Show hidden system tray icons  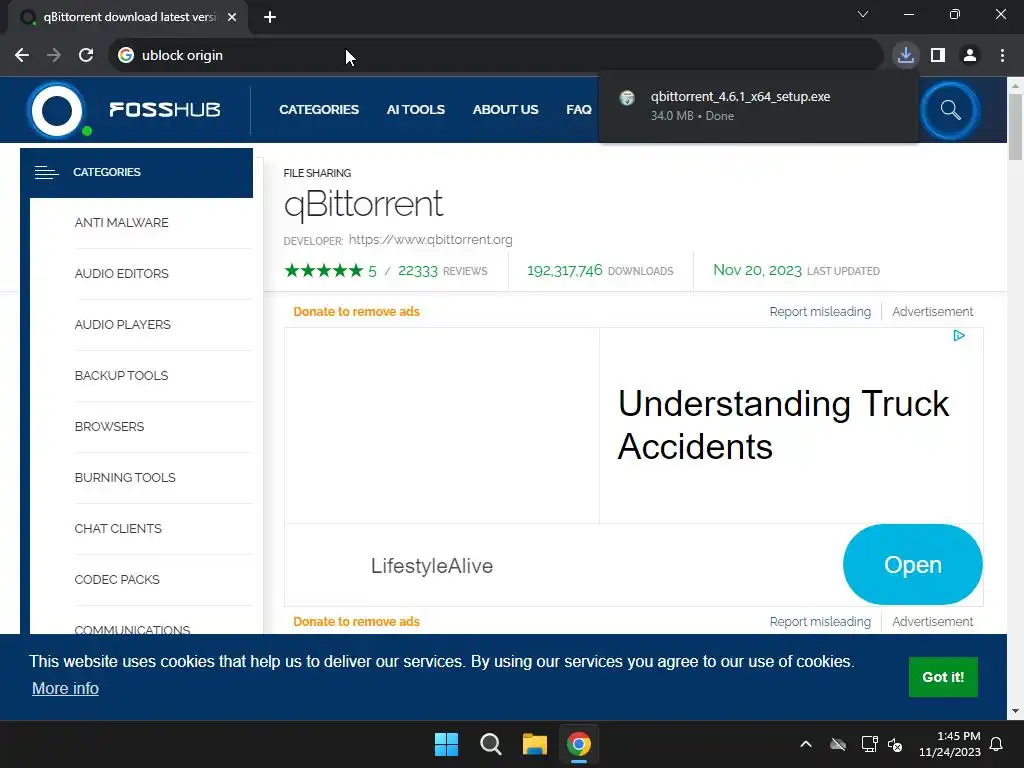pos(806,744)
